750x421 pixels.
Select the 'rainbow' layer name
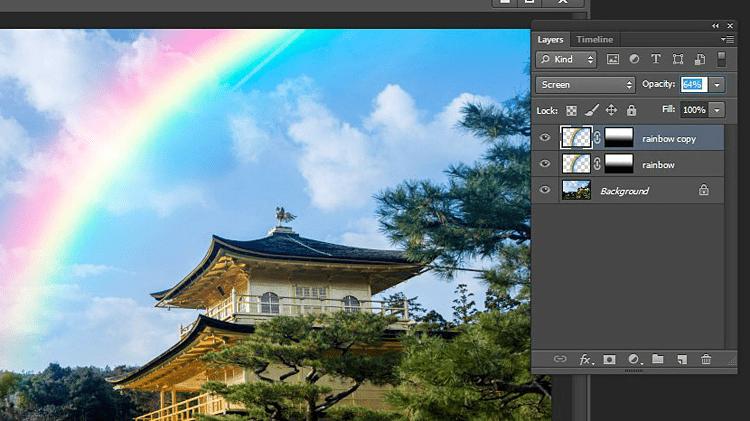[x=658, y=165]
